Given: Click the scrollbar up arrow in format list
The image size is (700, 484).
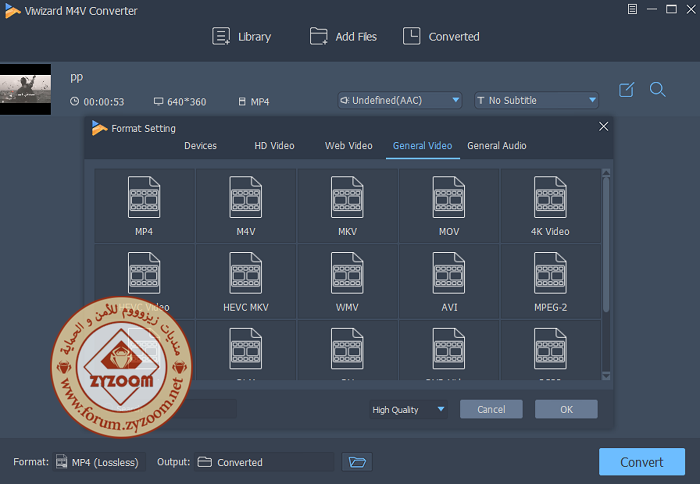Looking at the screenshot, I should 606,172.
